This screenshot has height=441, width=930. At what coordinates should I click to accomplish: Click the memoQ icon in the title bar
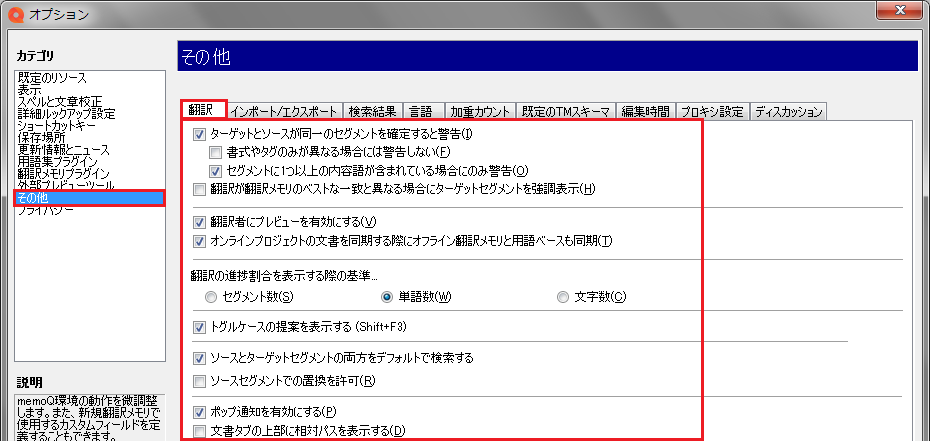pos(15,14)
